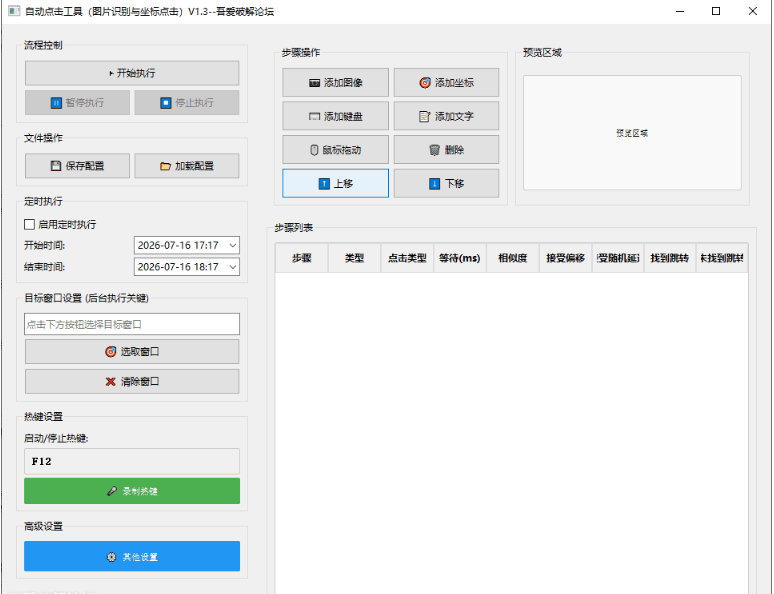Click the target icon on 选取窗口
The width and height of the screenshot is (774, 594).
pyautogui.click(x=111, y=352)
